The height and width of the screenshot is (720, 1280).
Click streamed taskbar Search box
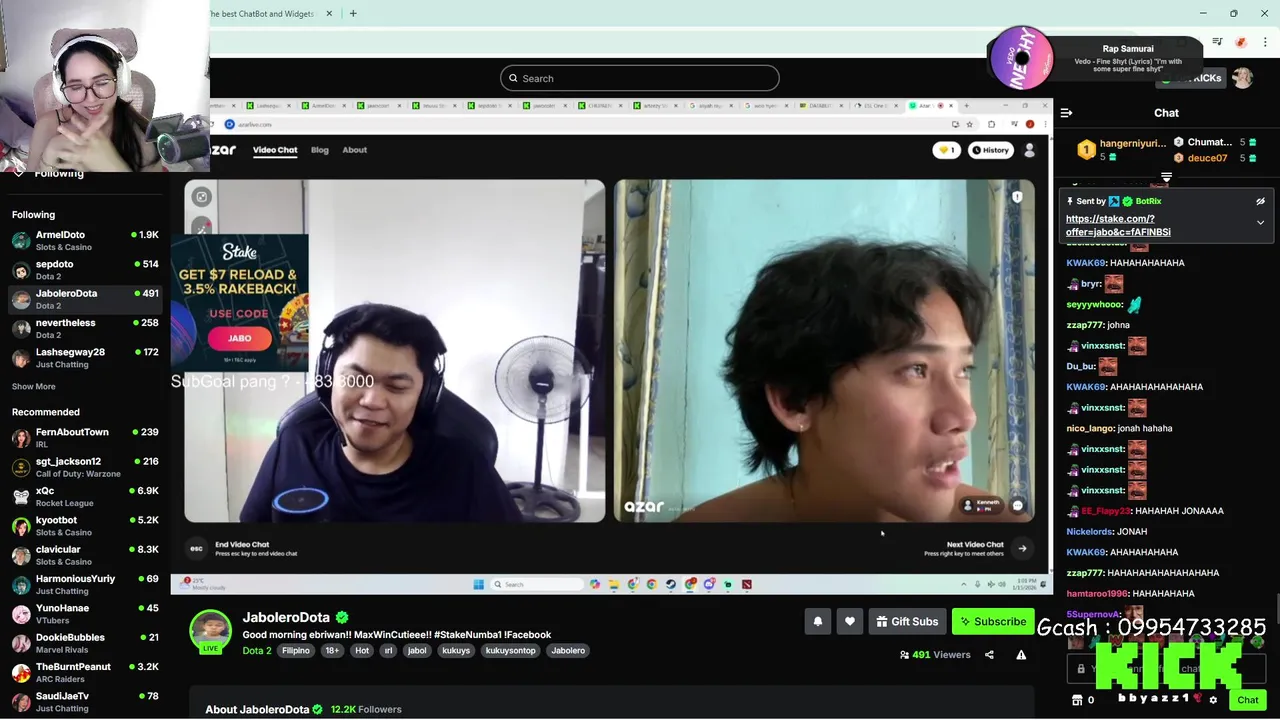537,584
